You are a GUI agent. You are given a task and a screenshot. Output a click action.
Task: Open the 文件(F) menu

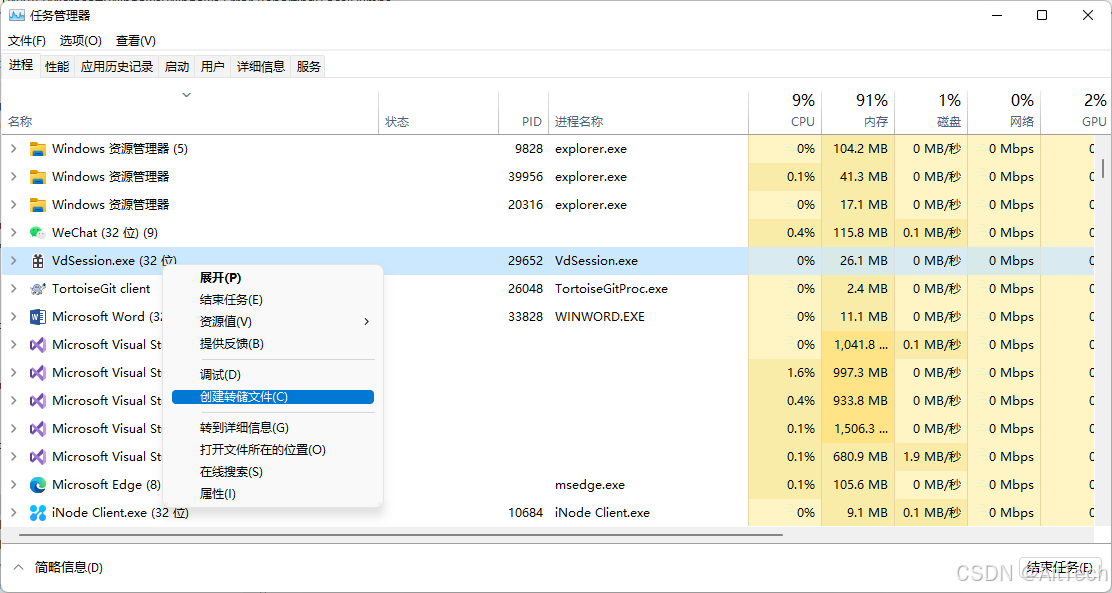pyautogui.click(x=27, y=41)
